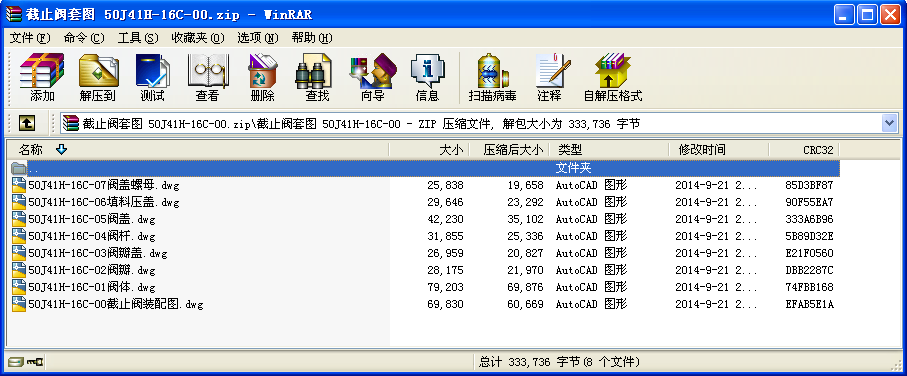Click the CRC32 value 5B89D32E
The width and height of the screenshot is (907, 376).
[809, 237]
